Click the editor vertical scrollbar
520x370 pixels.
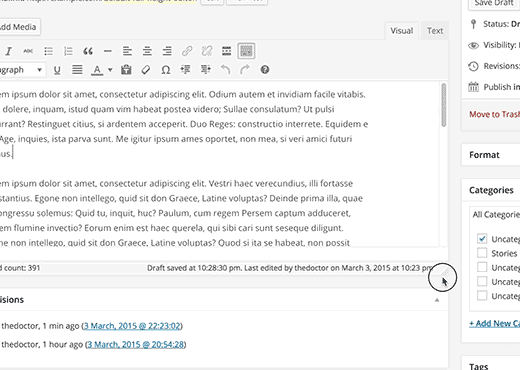point(444,105)
